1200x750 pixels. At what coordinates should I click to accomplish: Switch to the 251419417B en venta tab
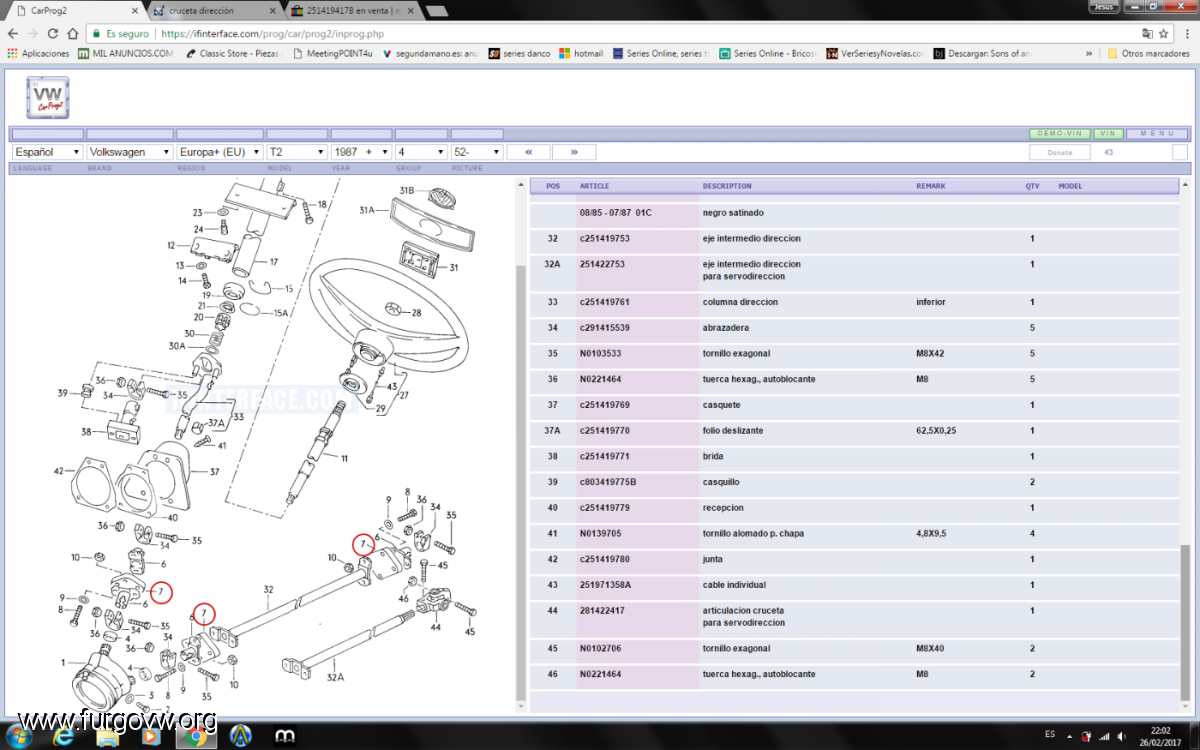pos(350,10)
